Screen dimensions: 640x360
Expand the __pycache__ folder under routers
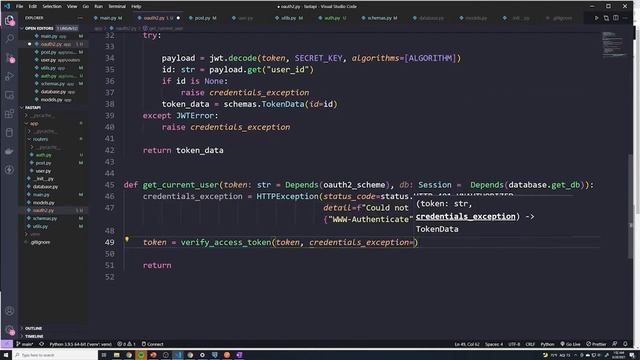pos(47,147)
